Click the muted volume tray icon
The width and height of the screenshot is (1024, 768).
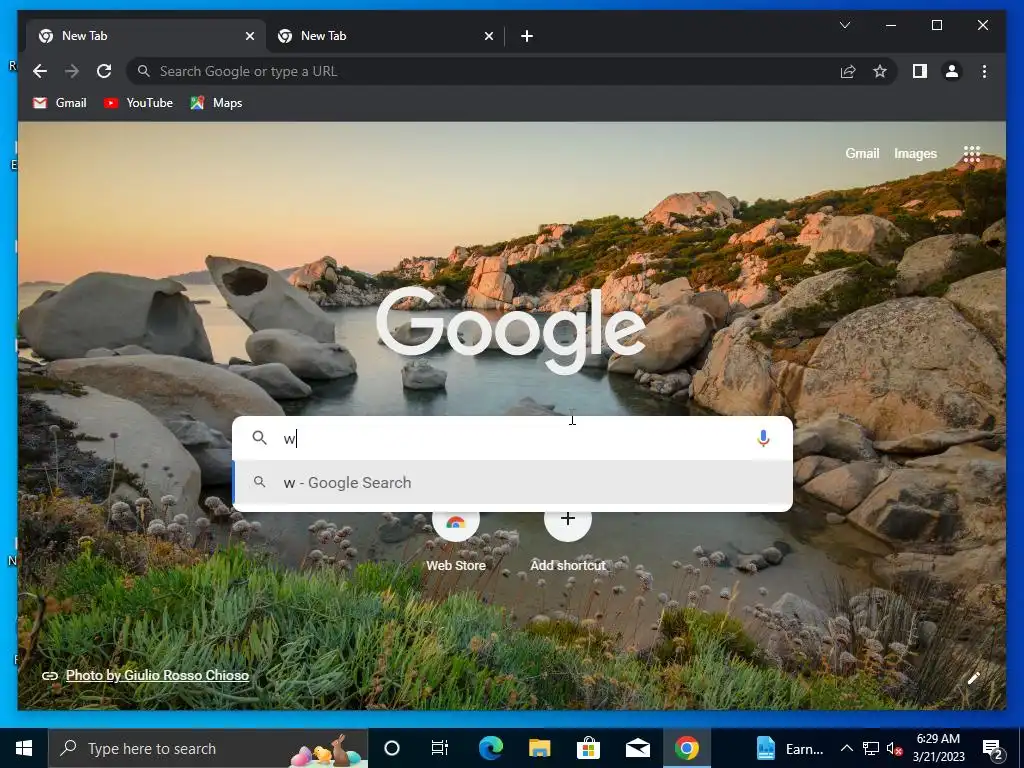point(894,748)
